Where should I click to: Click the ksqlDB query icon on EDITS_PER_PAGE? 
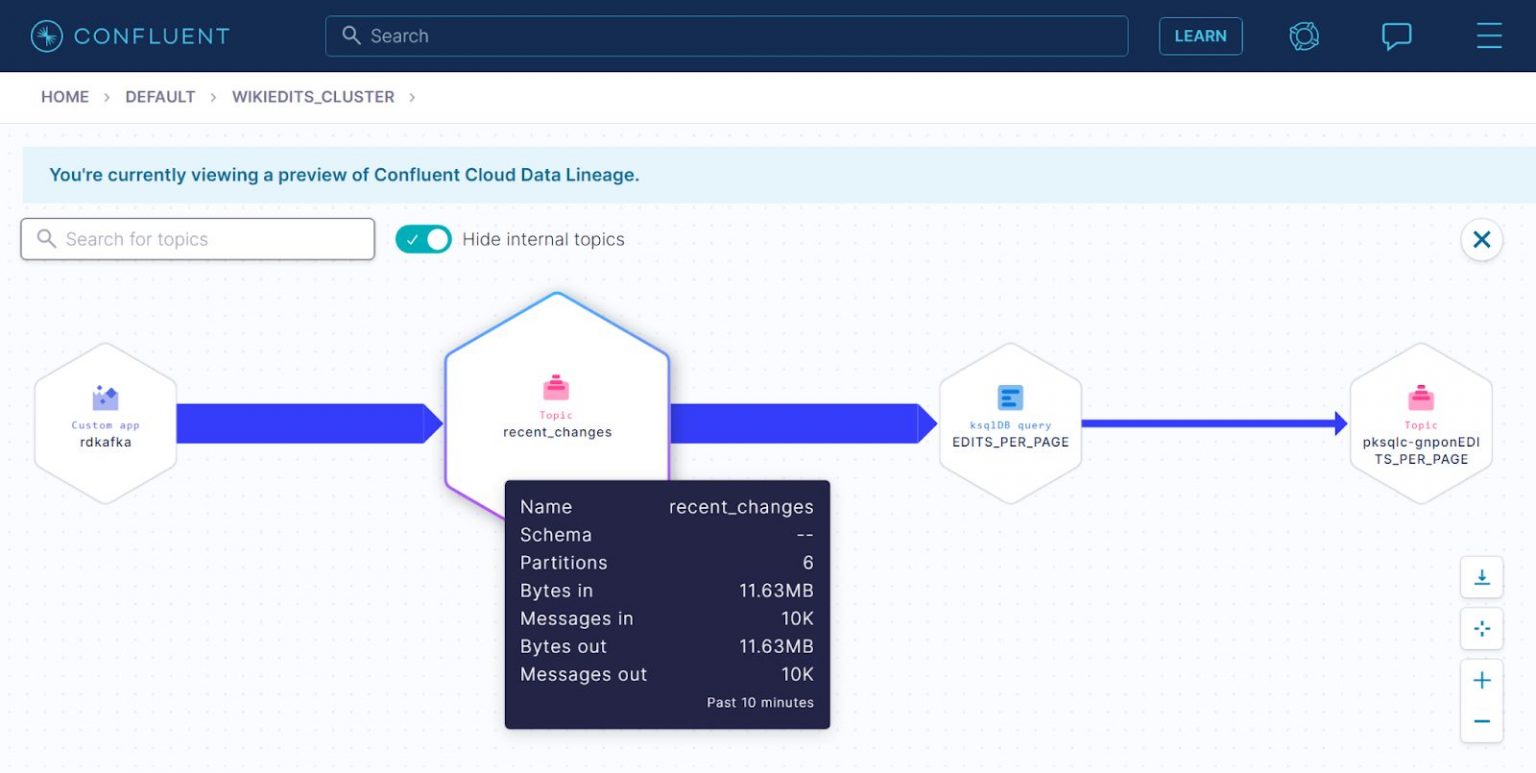pyautogui.click(x=1010, y=399)
